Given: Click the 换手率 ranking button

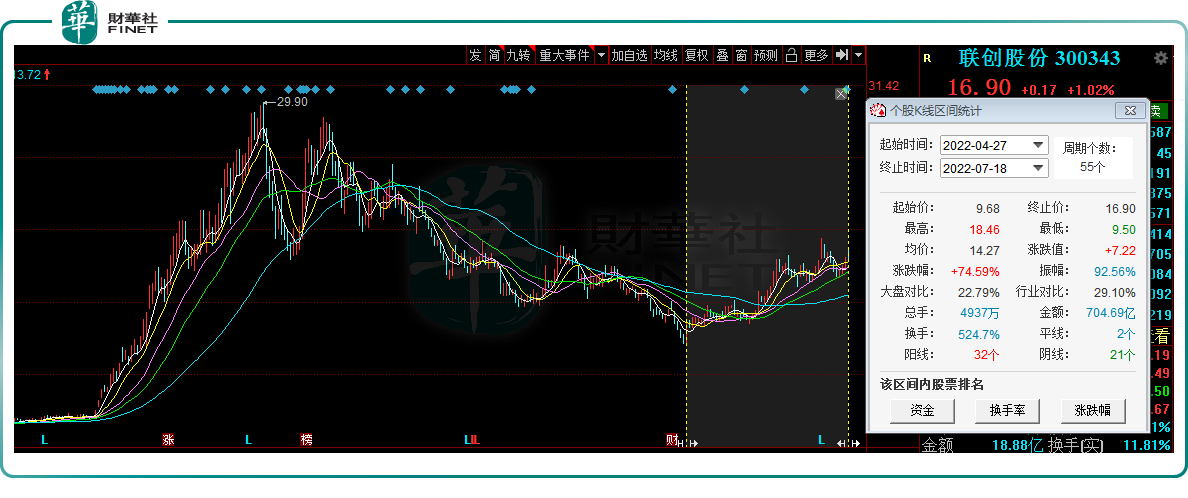Looking at the screenshot, I should (x=1007, y=411).
